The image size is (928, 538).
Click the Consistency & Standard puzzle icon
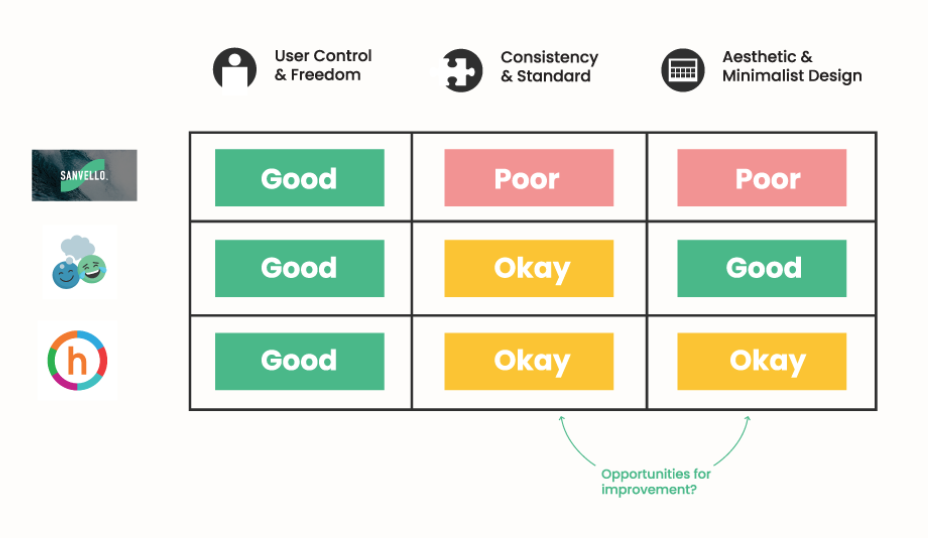point(464,69)
